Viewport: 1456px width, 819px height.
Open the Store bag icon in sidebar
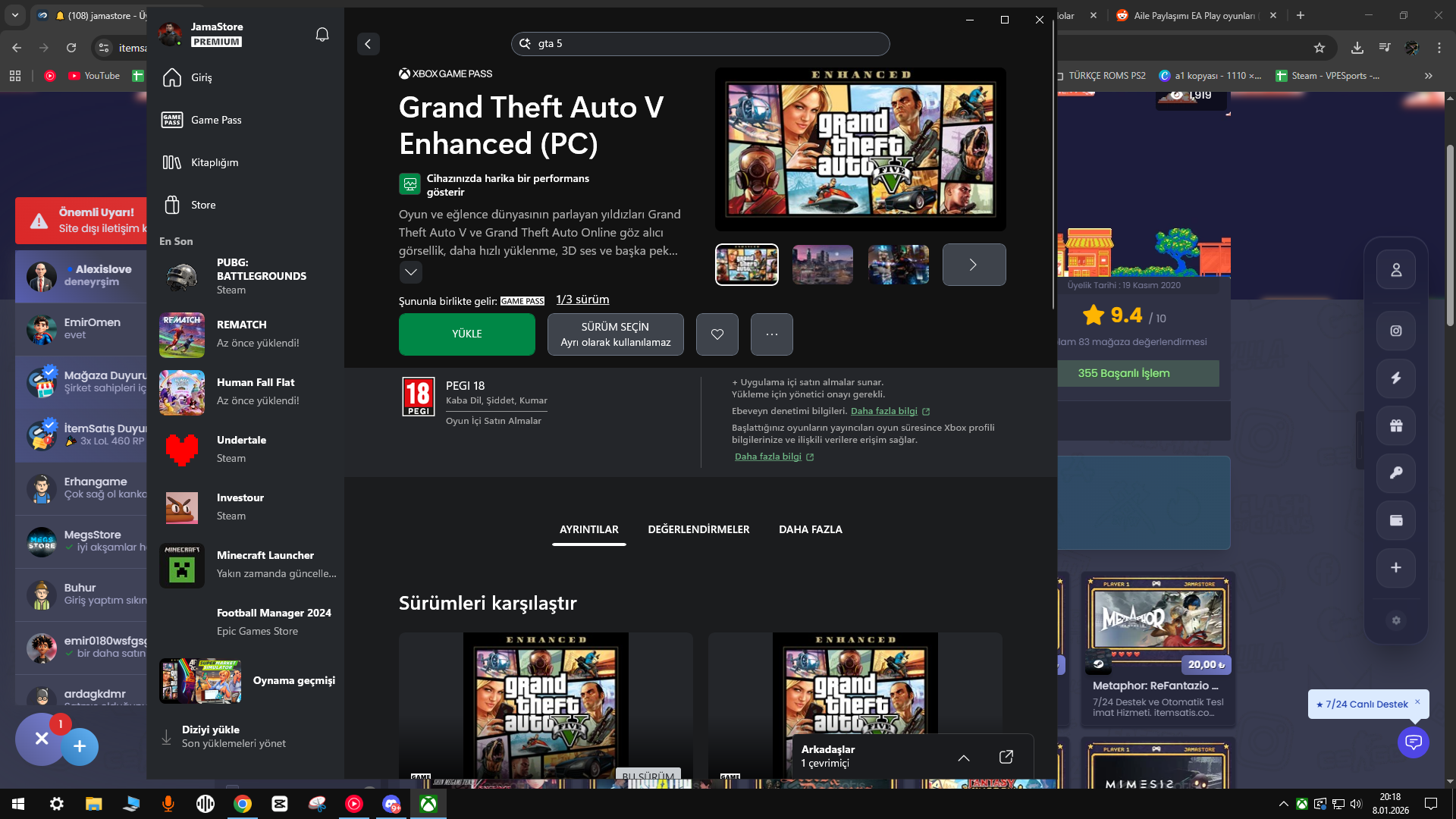(172, 205)
